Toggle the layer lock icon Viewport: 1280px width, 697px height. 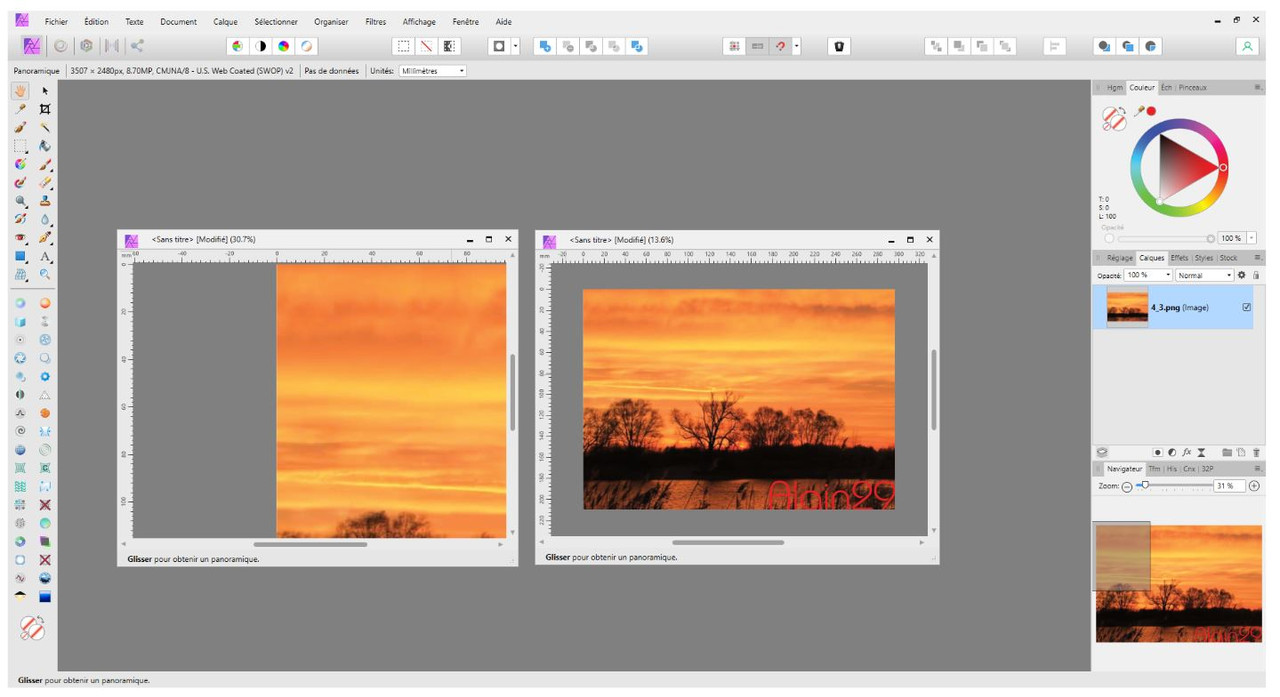coord(1256,275)
